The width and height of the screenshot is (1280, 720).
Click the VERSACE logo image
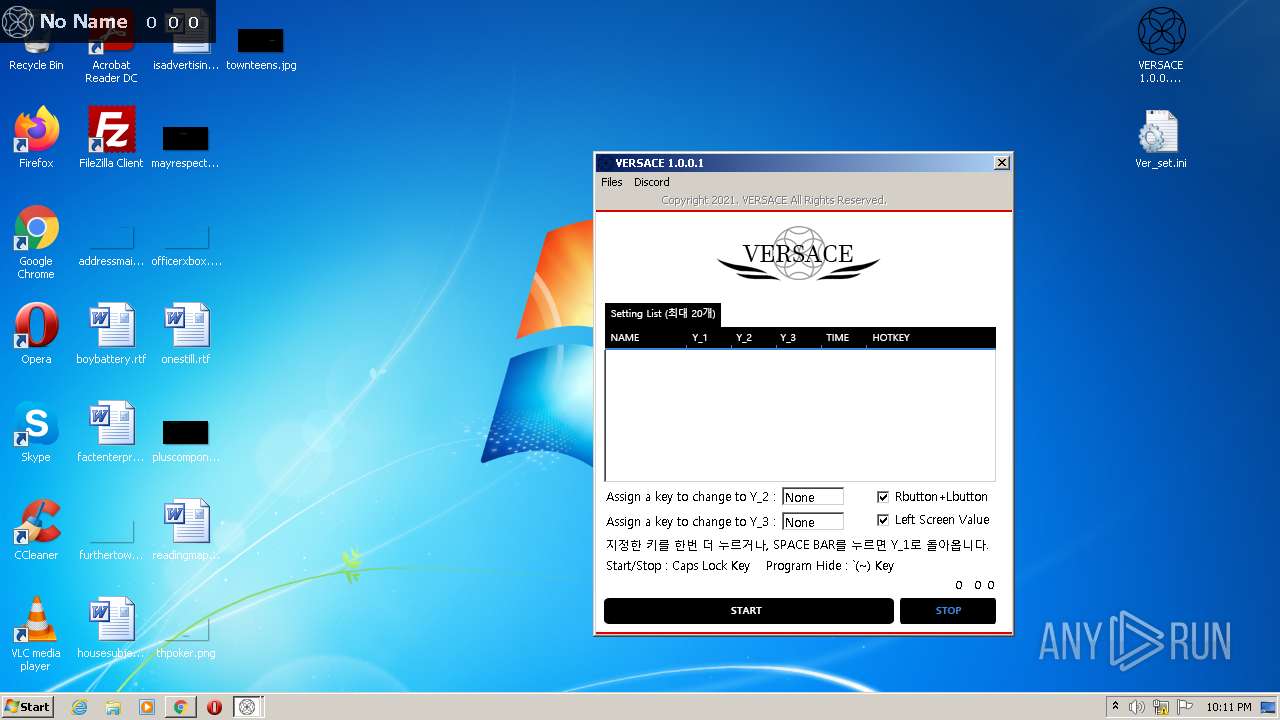798,254
